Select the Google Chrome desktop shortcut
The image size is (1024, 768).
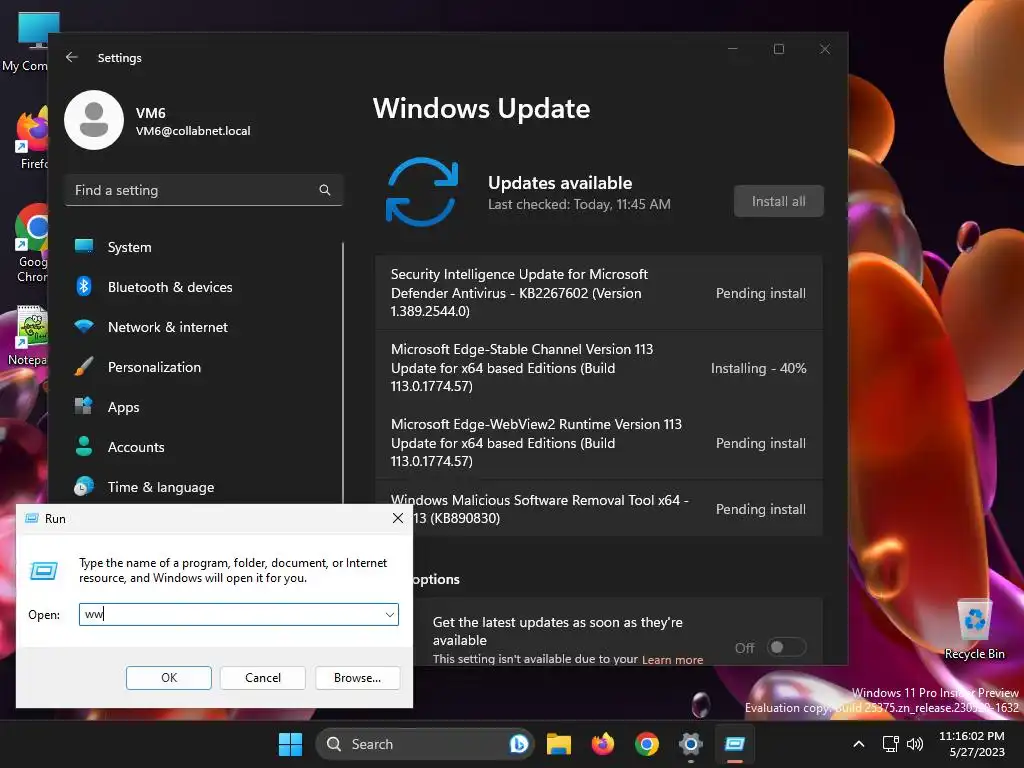(31, 244)
